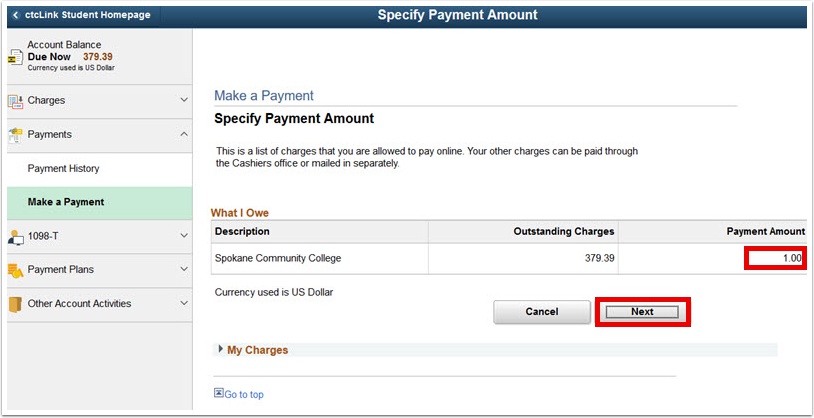Click the Payment Amount input field

click(775, 258)
